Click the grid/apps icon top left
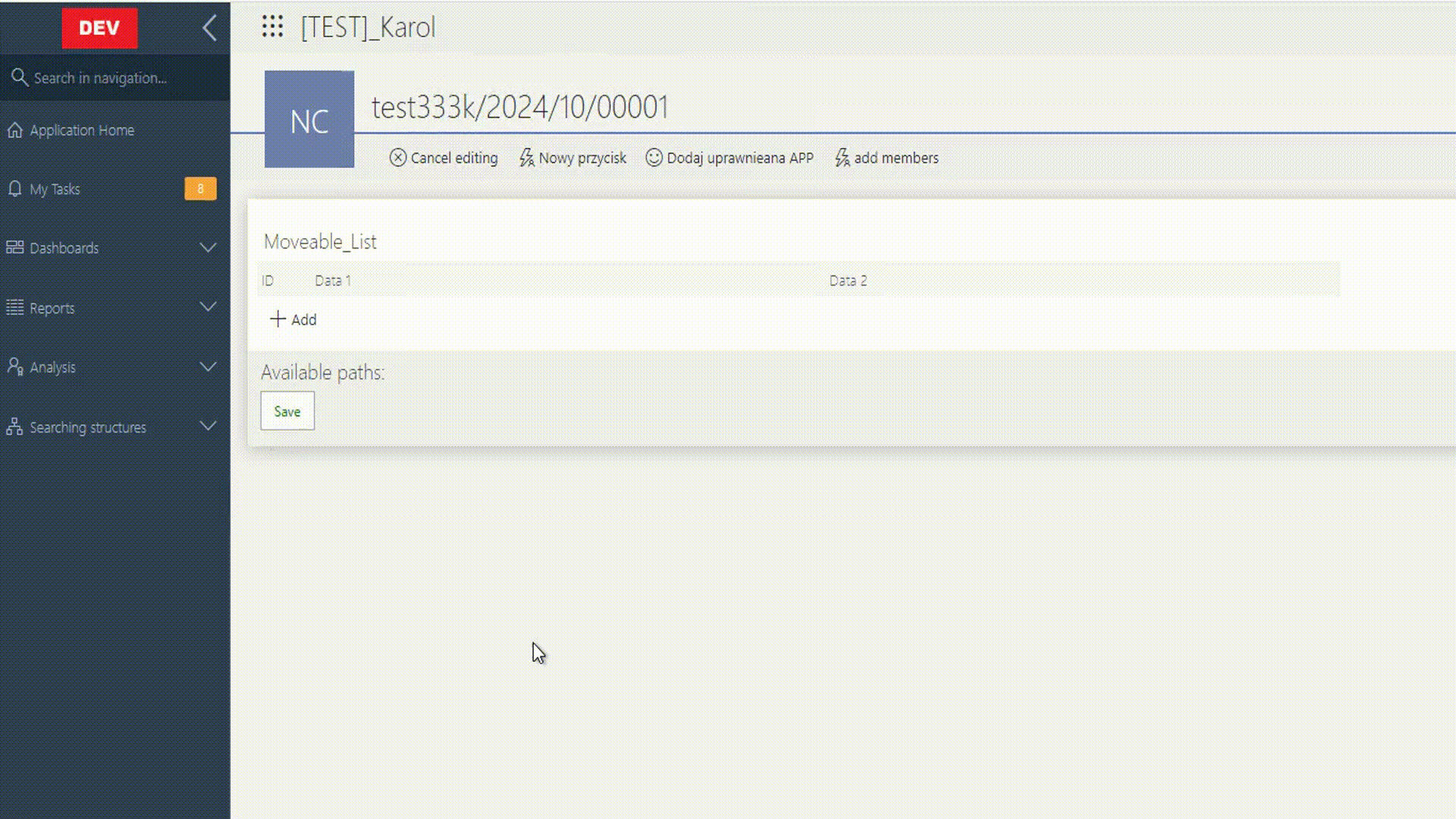This screenshot has height=819, width=1456. (271, 27)
